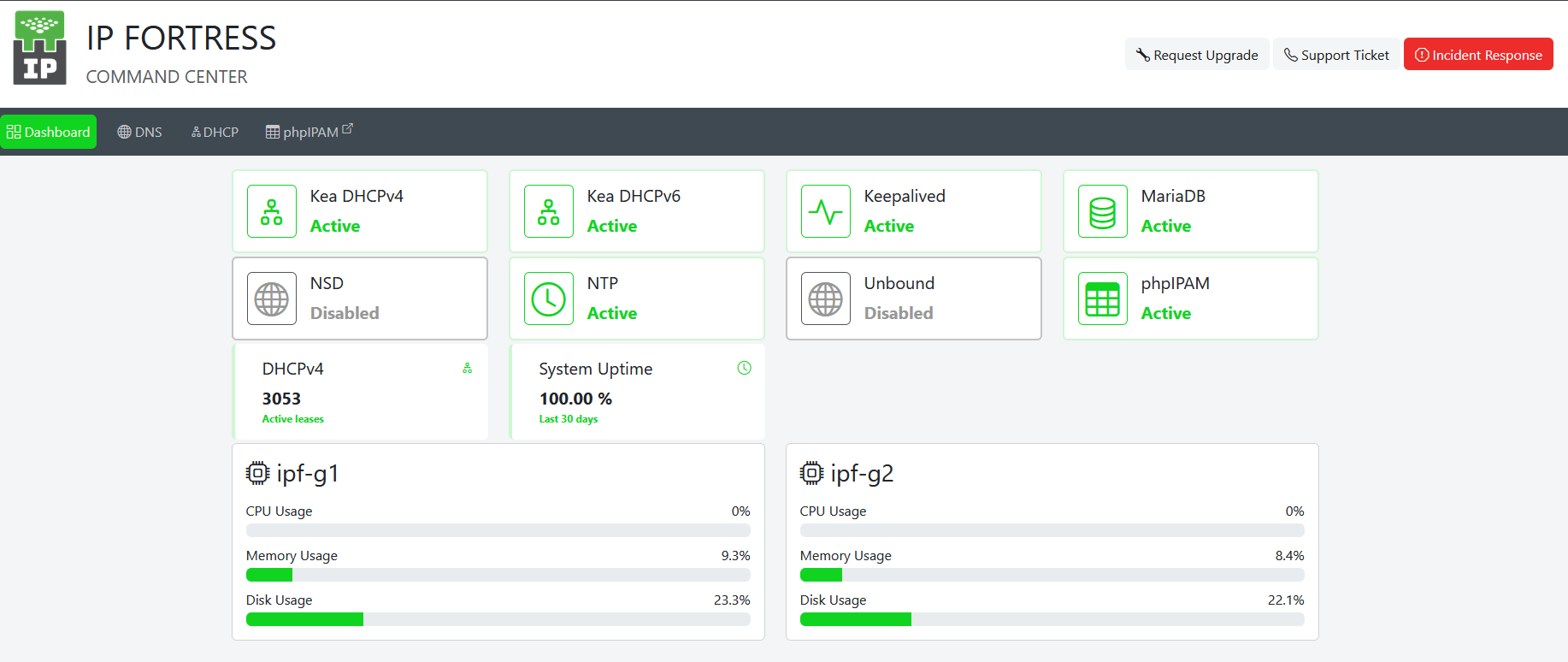
Task: Click the '8.4%' memory value for ipf-g2
Action: point(1289,555)
